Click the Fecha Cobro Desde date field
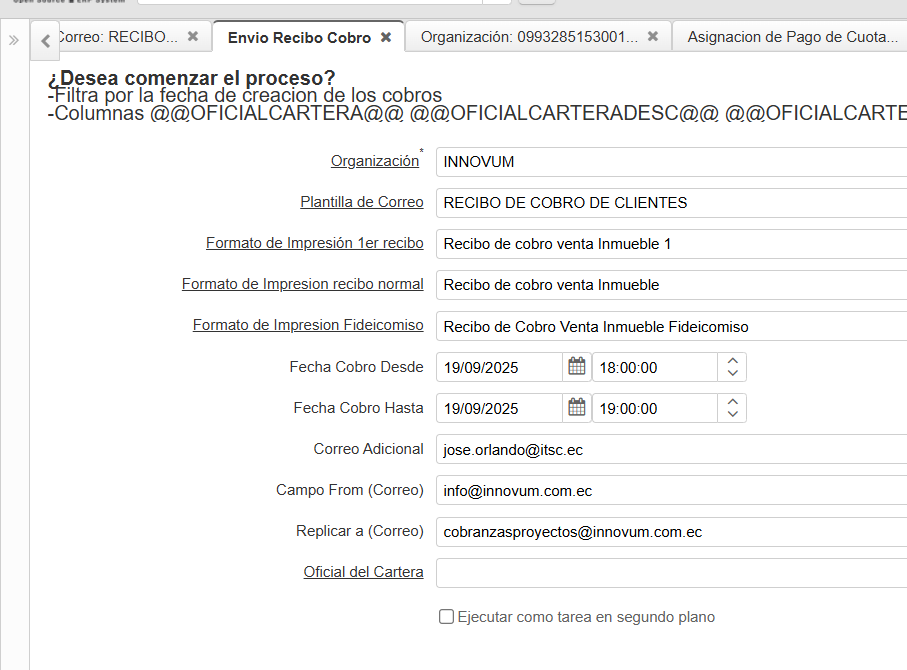The width and height of the screenshot is (907, 670). tap(499, 367)
